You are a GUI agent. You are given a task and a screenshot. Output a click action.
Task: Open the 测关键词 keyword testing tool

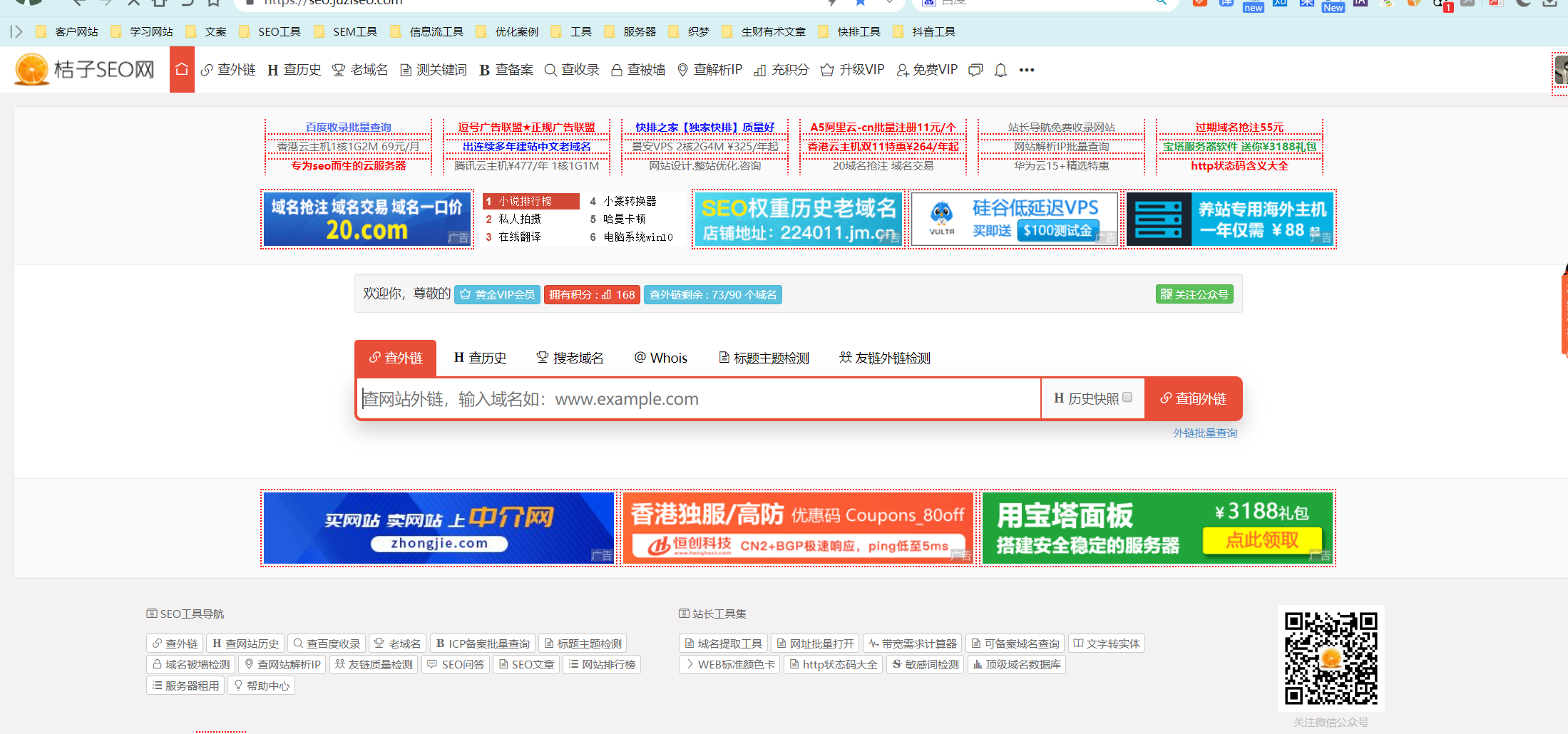point(433,69)
